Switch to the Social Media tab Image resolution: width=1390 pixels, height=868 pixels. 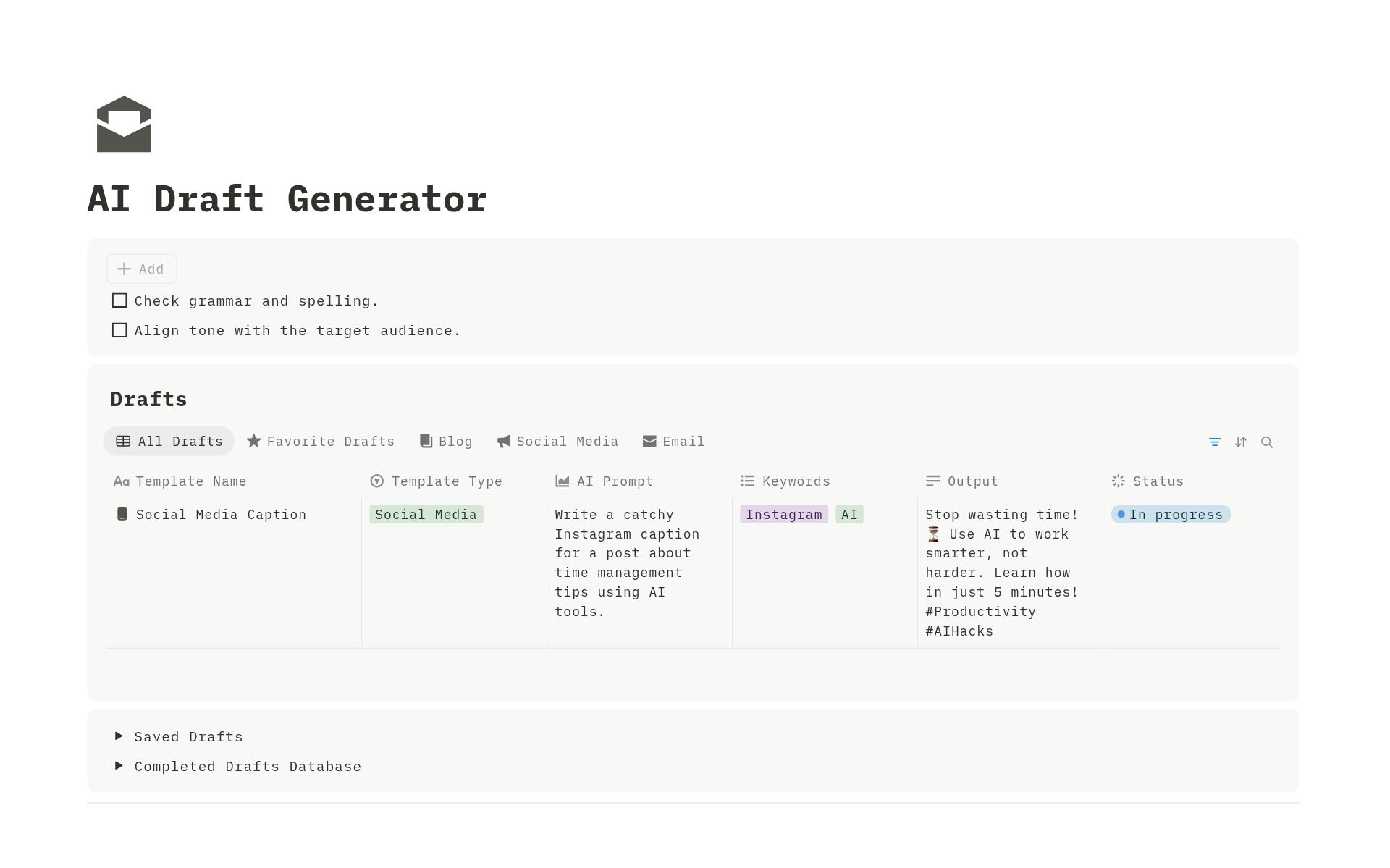click(557, 441)
